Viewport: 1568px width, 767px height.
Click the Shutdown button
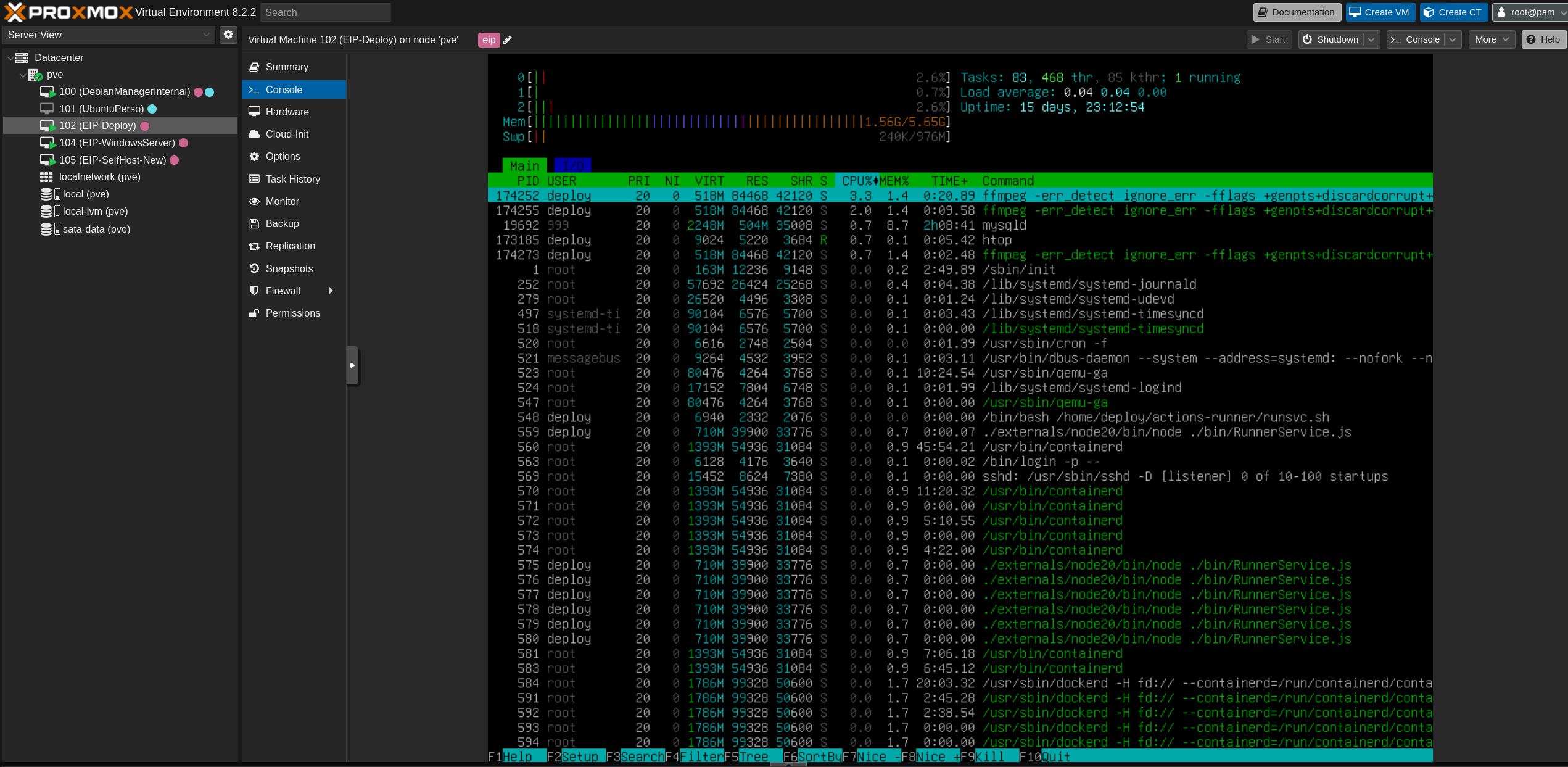tap(1331, 39)
